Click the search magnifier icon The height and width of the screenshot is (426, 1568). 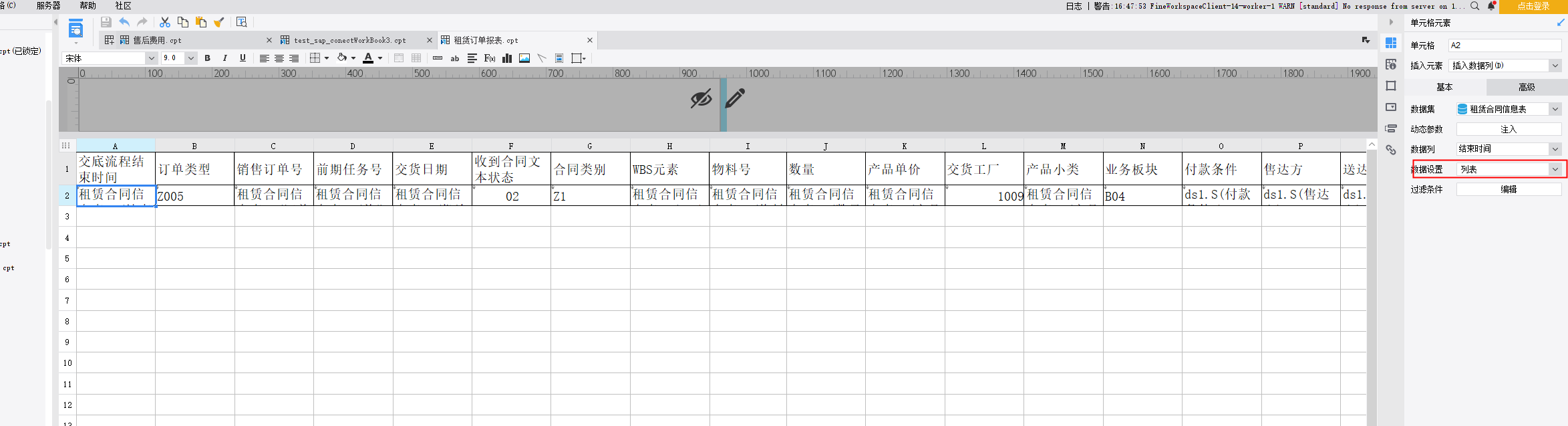click(1474, 6)
